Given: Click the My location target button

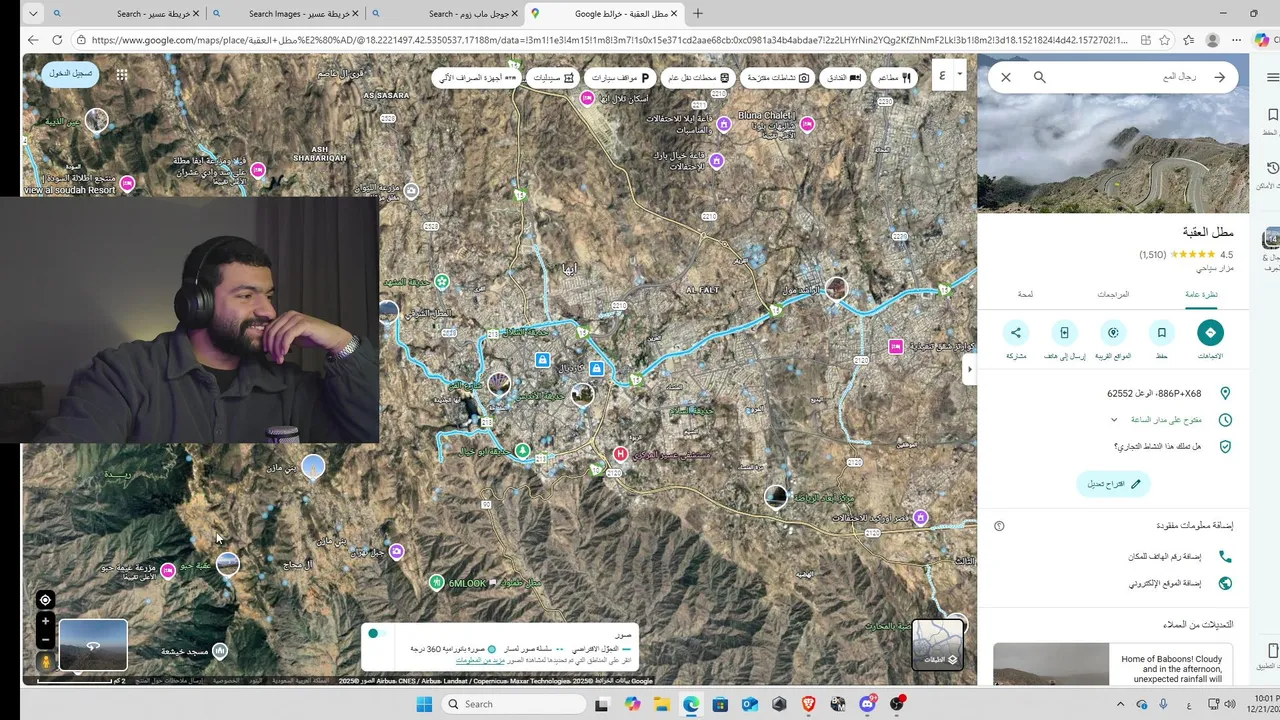Looking at the screenshot, I should click(45, 600).
